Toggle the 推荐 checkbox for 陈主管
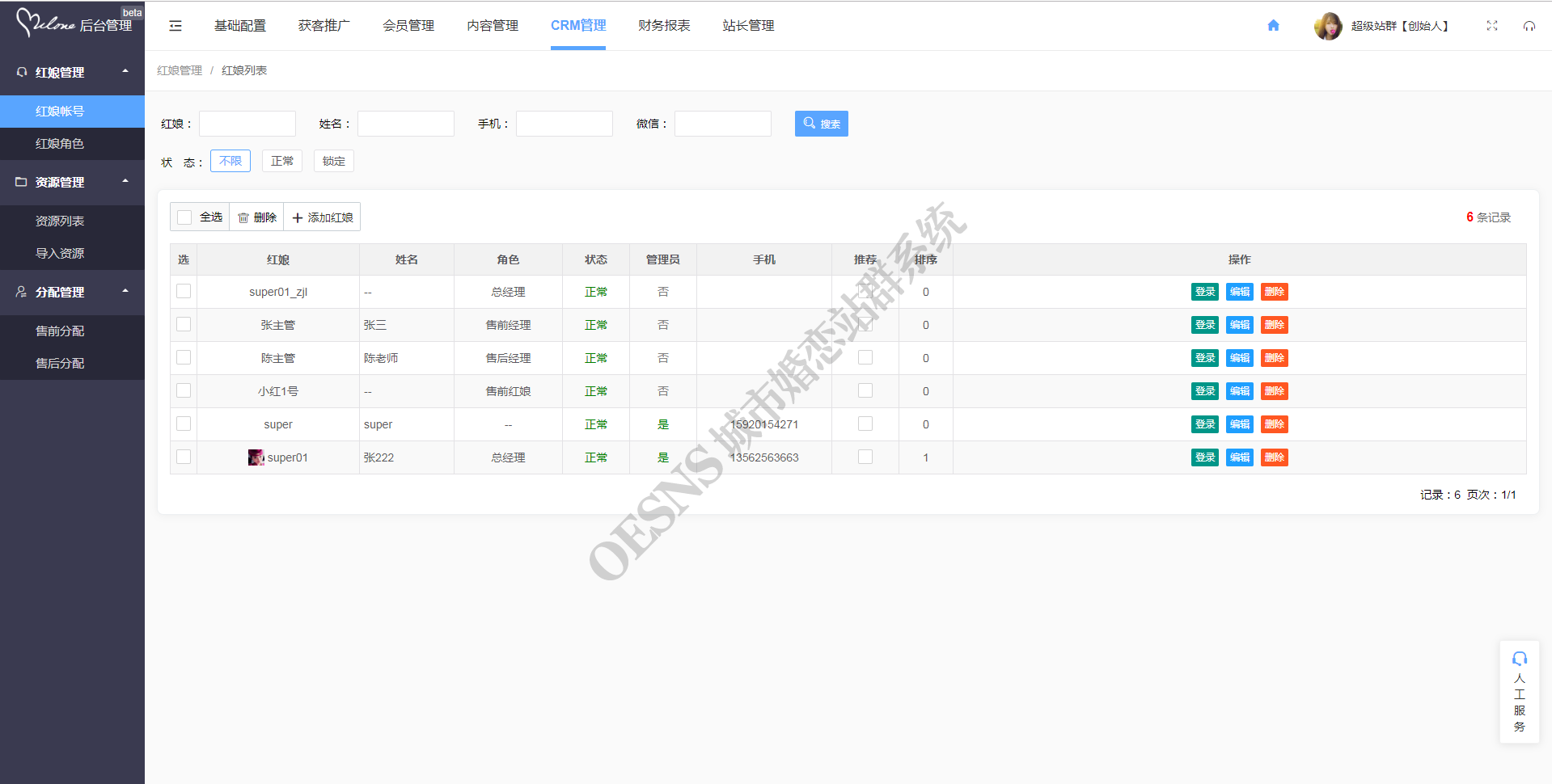This screenshot has height=784, width=1552. coord(865,358)
